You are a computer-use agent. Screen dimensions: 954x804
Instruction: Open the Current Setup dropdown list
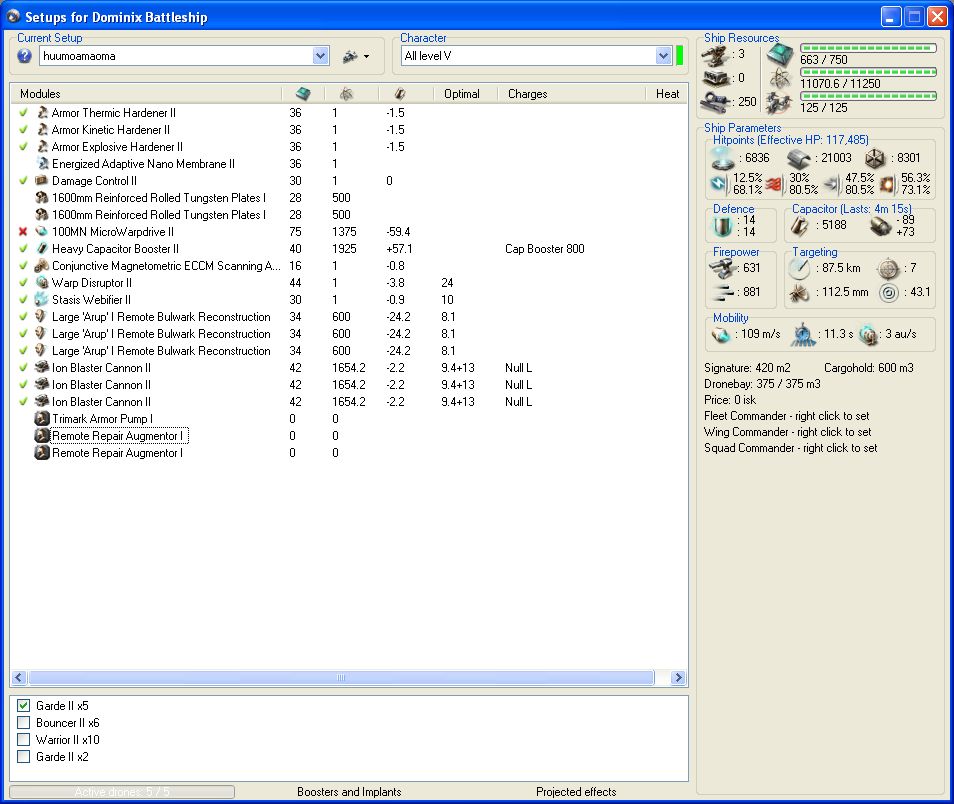320,57
